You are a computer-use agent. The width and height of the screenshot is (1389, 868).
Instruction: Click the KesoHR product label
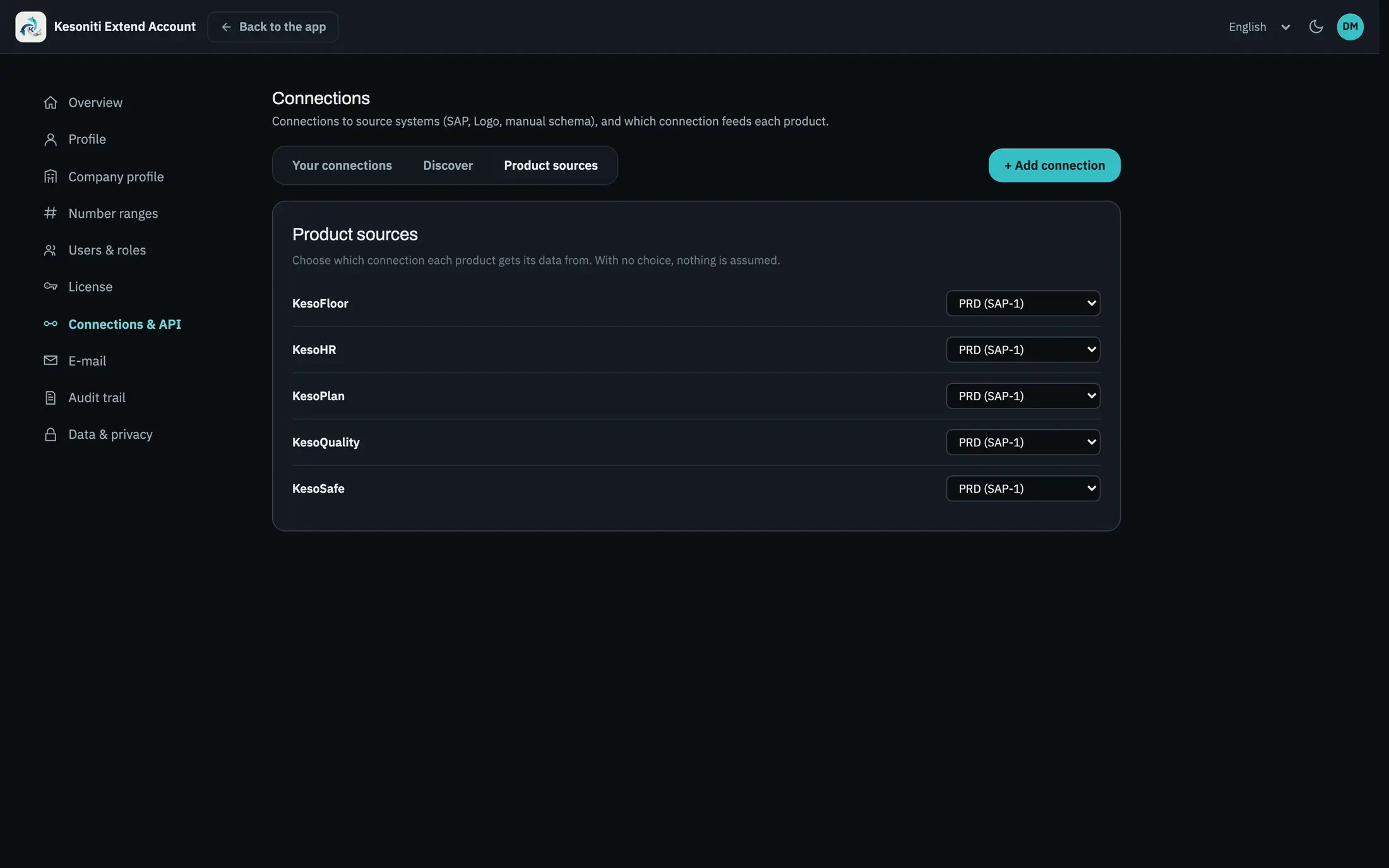pyautogui.click(x=314, y=350)
